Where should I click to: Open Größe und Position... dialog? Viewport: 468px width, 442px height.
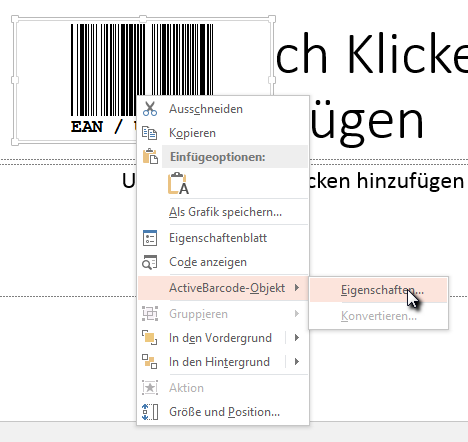tap(223, 412)
